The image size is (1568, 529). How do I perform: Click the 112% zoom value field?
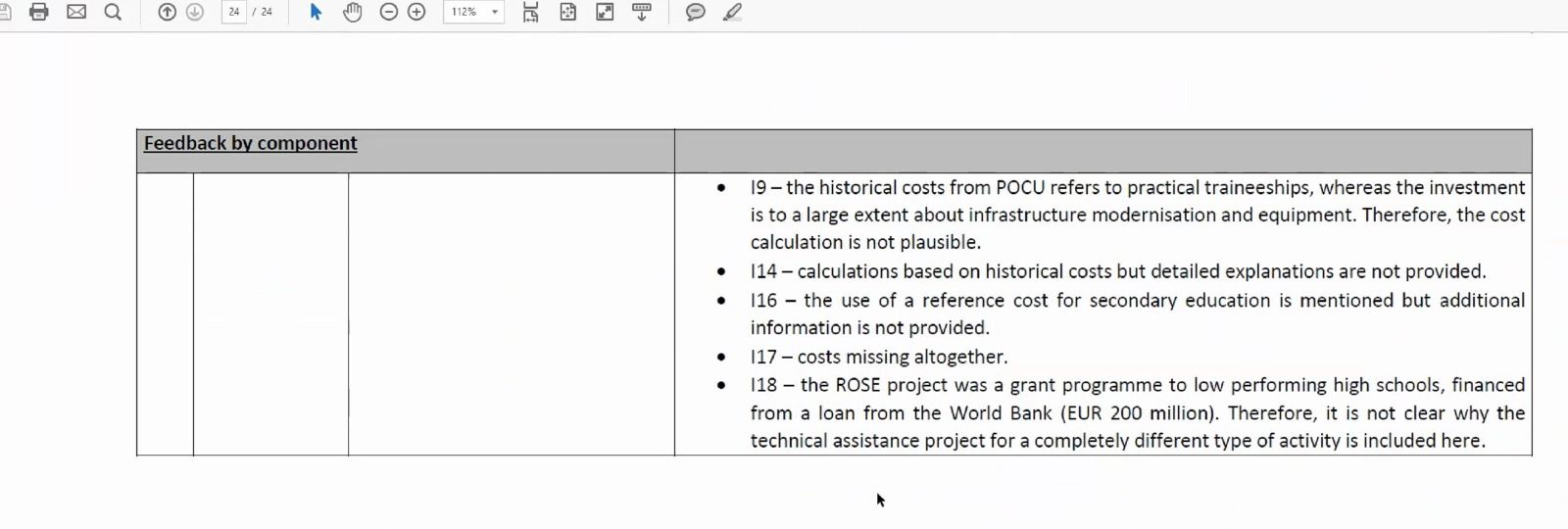465,12
